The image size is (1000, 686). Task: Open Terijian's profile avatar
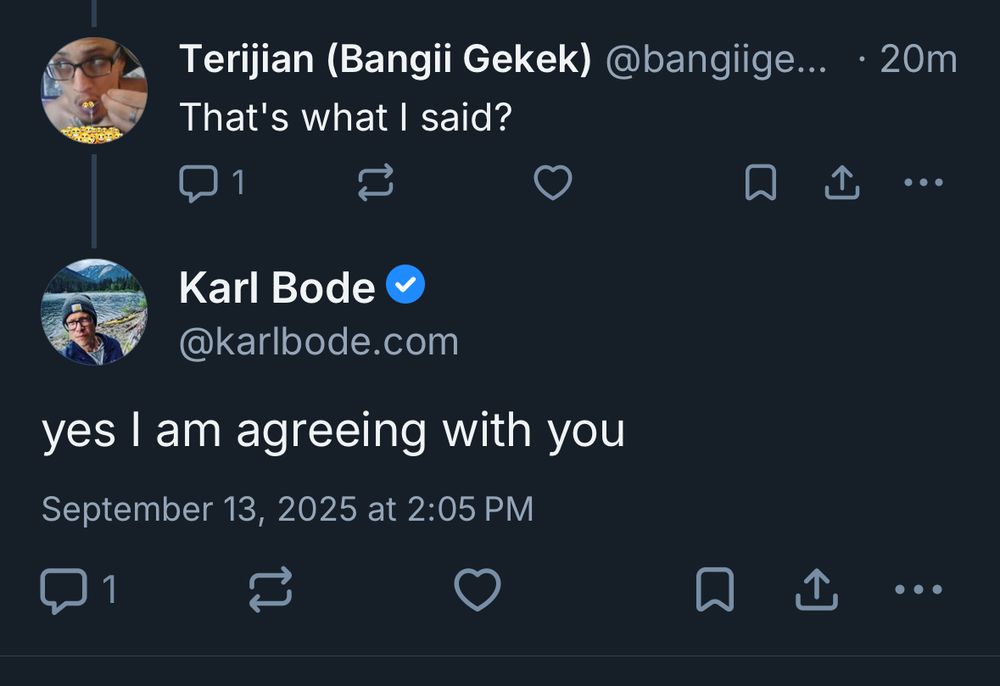(x=93, y=89)
